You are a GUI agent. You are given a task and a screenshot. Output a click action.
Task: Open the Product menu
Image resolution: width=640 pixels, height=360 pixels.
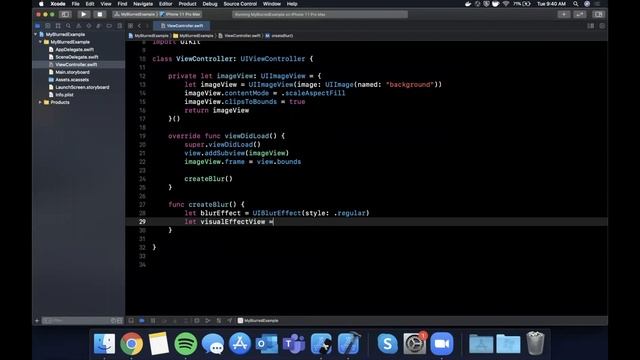187,4
